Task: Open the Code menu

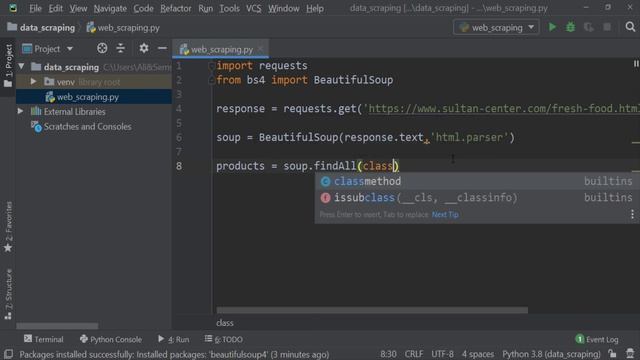Action: tap(143, 8)
